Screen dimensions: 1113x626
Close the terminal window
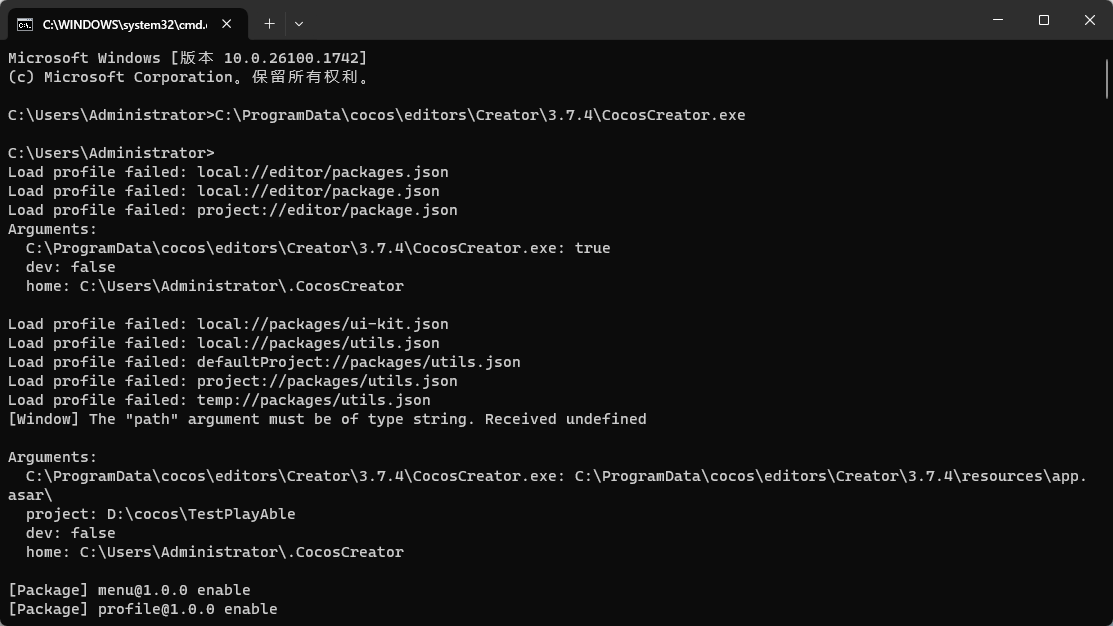[x=1090, y=20]
